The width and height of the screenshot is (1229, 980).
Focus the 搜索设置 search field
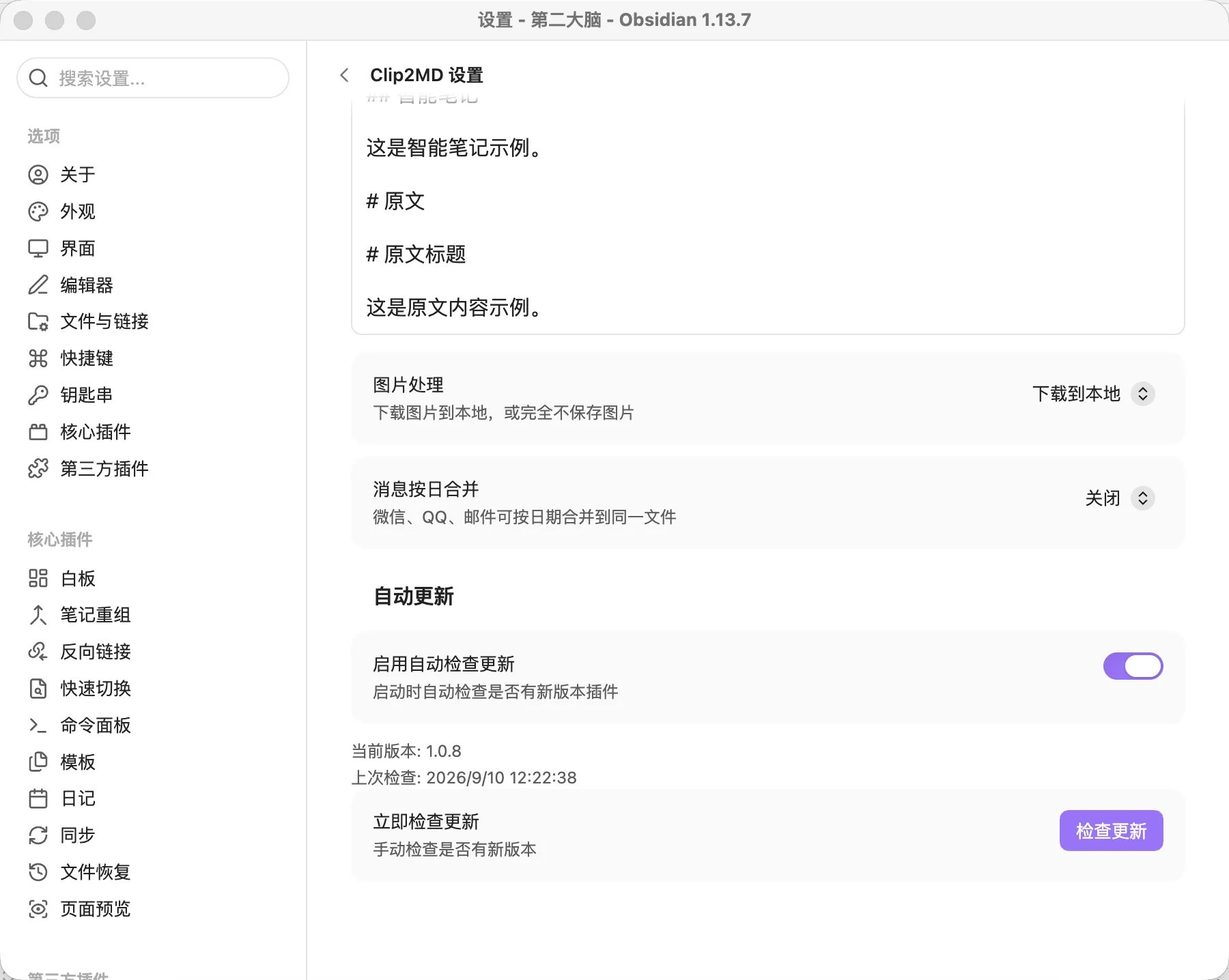point(153,78)
